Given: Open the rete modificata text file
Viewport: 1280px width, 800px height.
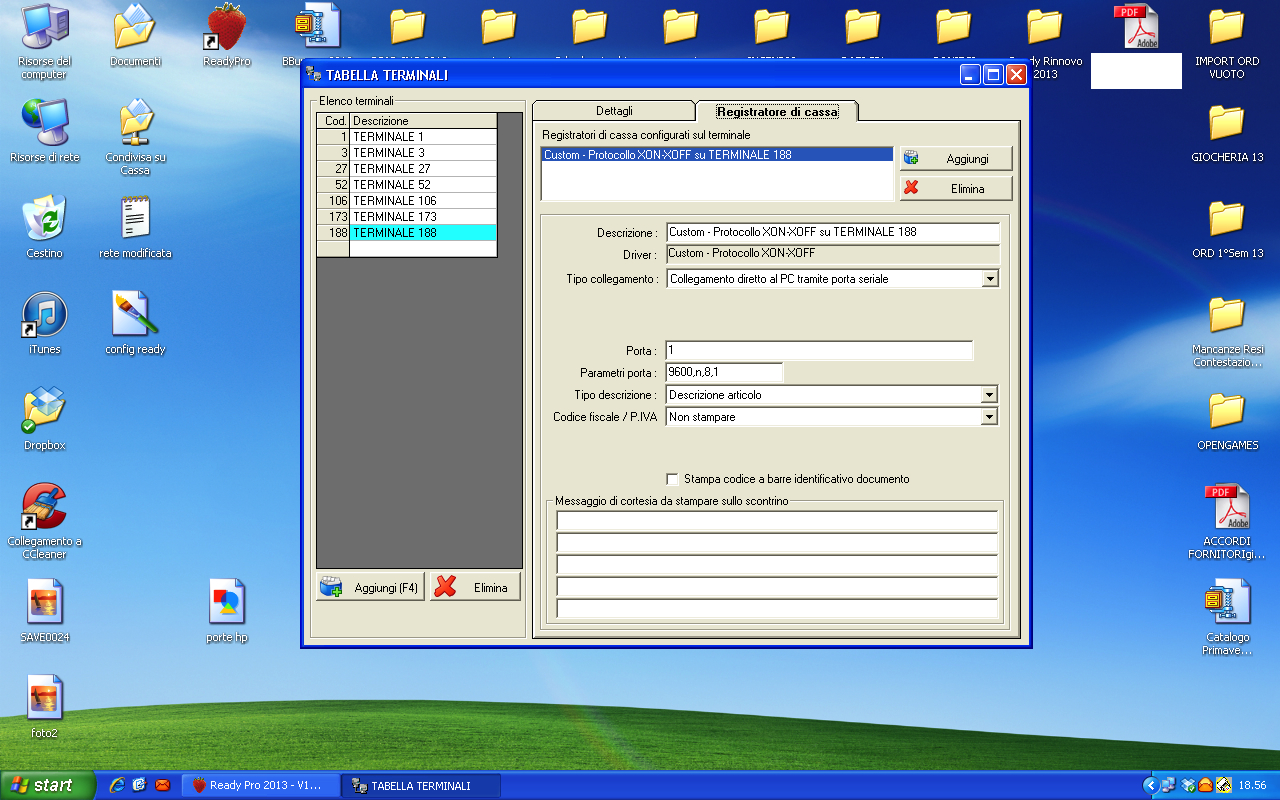Looking at the screenshot, I should [x=135, y=226].
